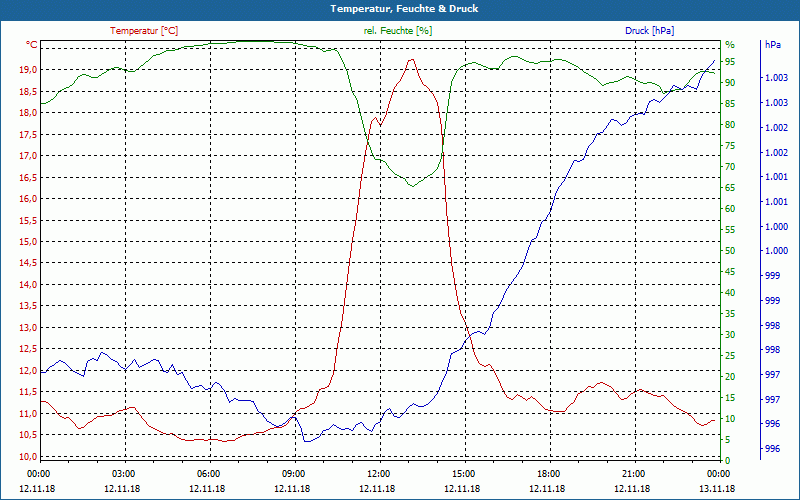
Task: Click temperature axis value '16,5'
Action: (x=28, y=178)
